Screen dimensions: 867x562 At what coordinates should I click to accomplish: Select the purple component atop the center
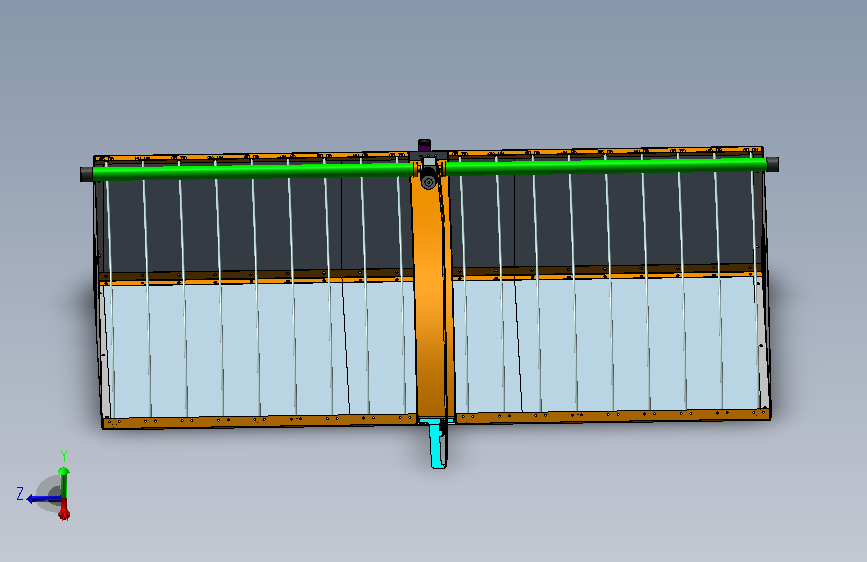click(424, 145)
